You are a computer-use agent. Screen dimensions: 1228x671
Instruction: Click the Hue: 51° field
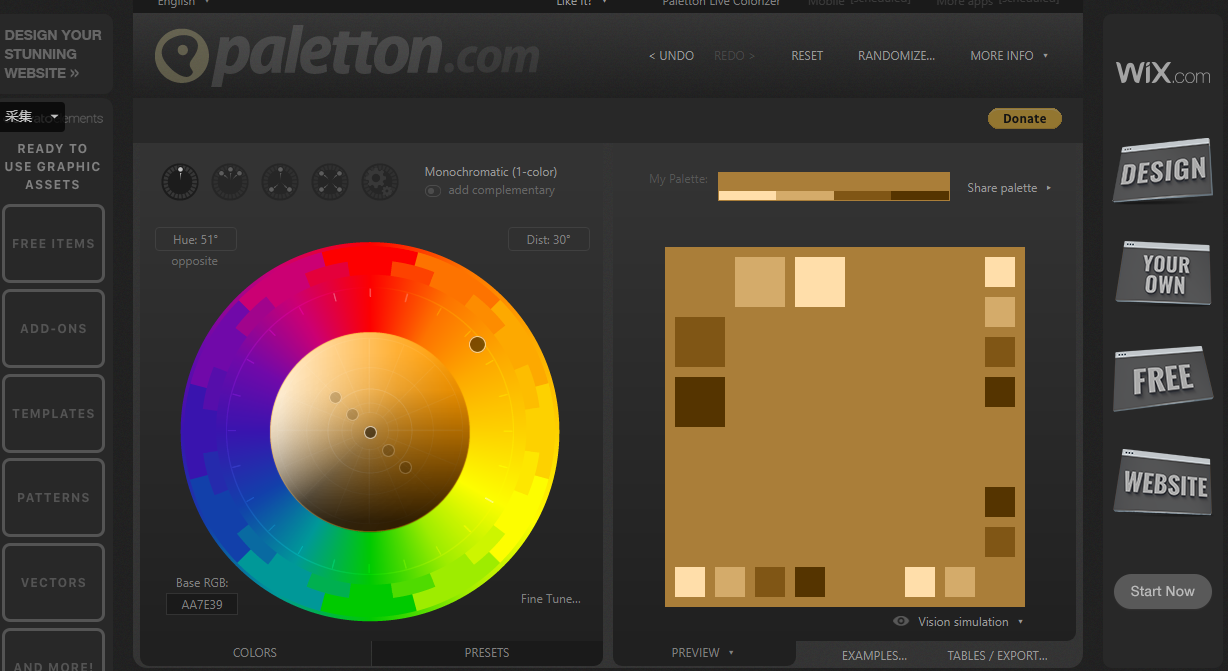[x=196, y=239]
